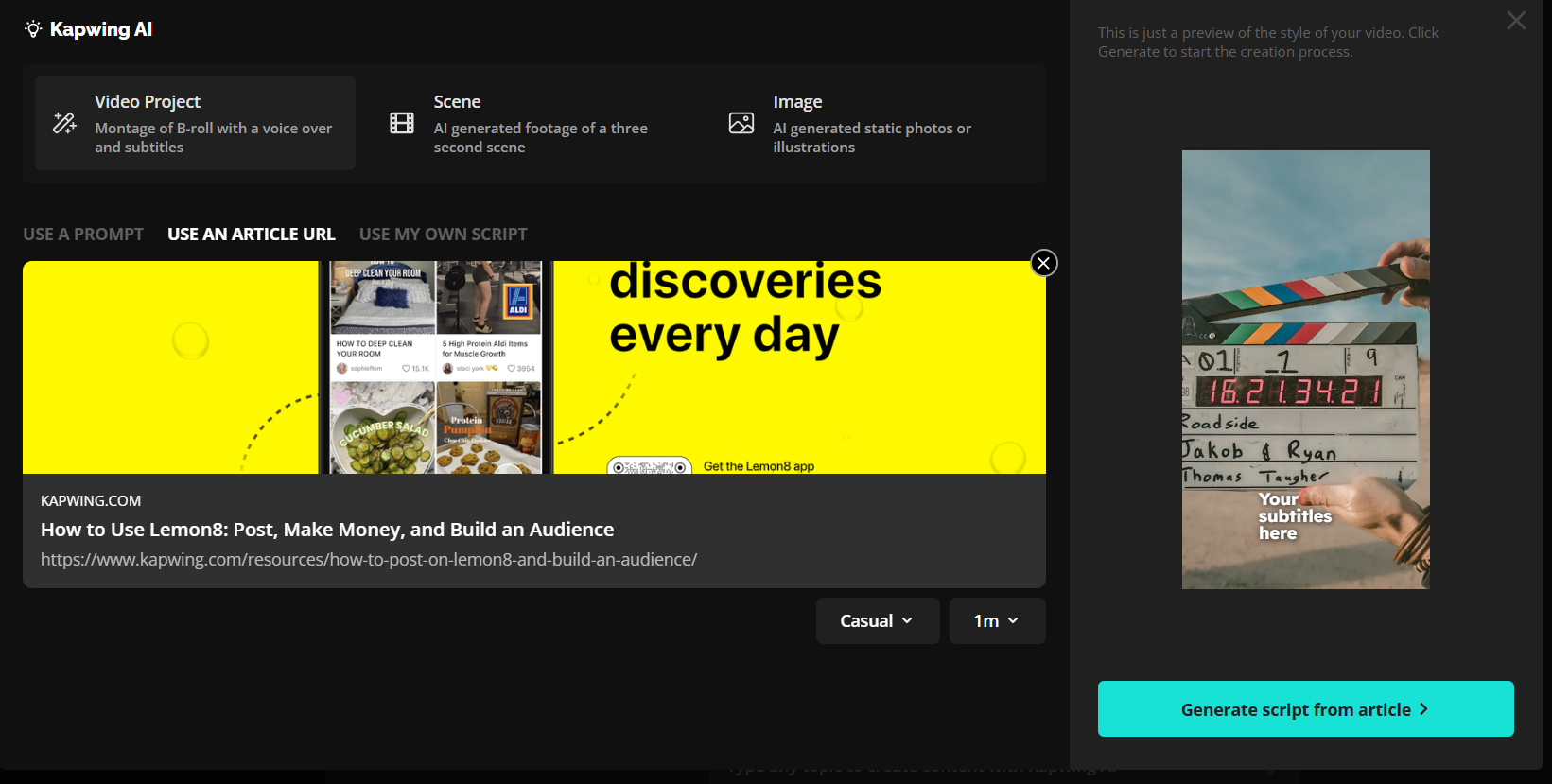Remove the linked article with the circled X
The height and width of the screenshot is (784, 1552).
click(x=1043, y=263)
